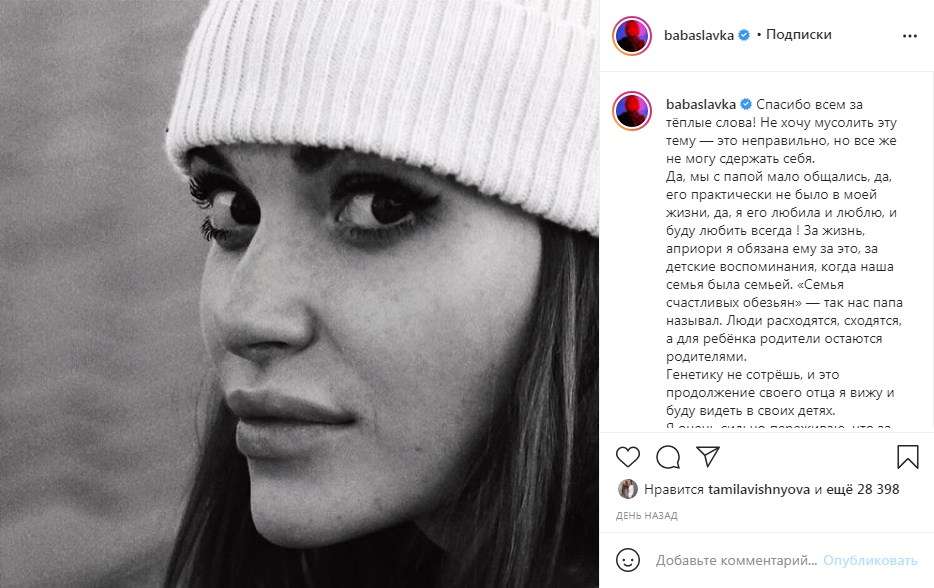The width and height of the screenshot is (934, 588).
Task: Share the post via paper plane icon
Action: coord(708,456)
